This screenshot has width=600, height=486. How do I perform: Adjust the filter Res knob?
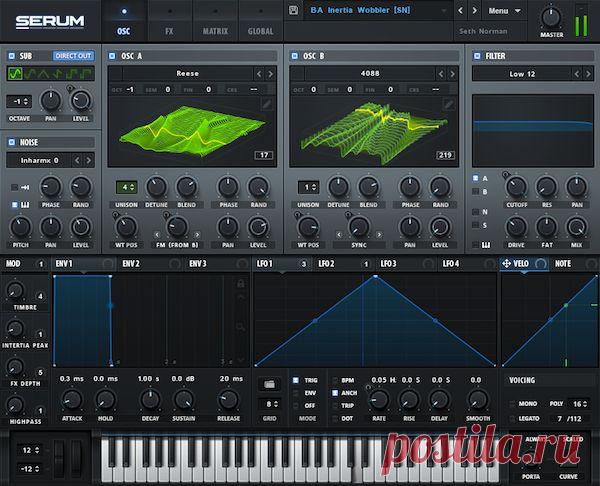coord(546,187)
